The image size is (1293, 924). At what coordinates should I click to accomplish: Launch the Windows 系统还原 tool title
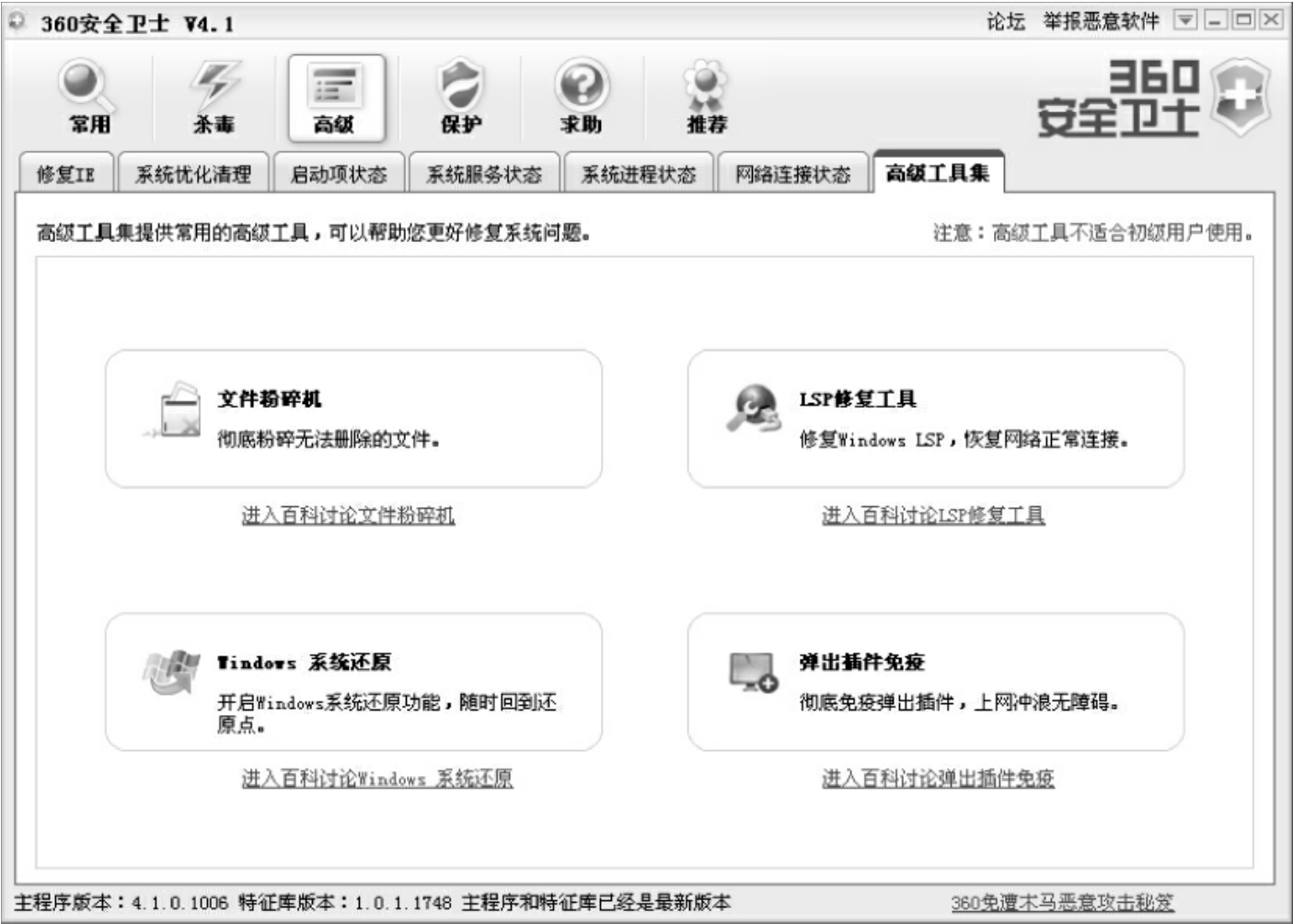(304, 662)
